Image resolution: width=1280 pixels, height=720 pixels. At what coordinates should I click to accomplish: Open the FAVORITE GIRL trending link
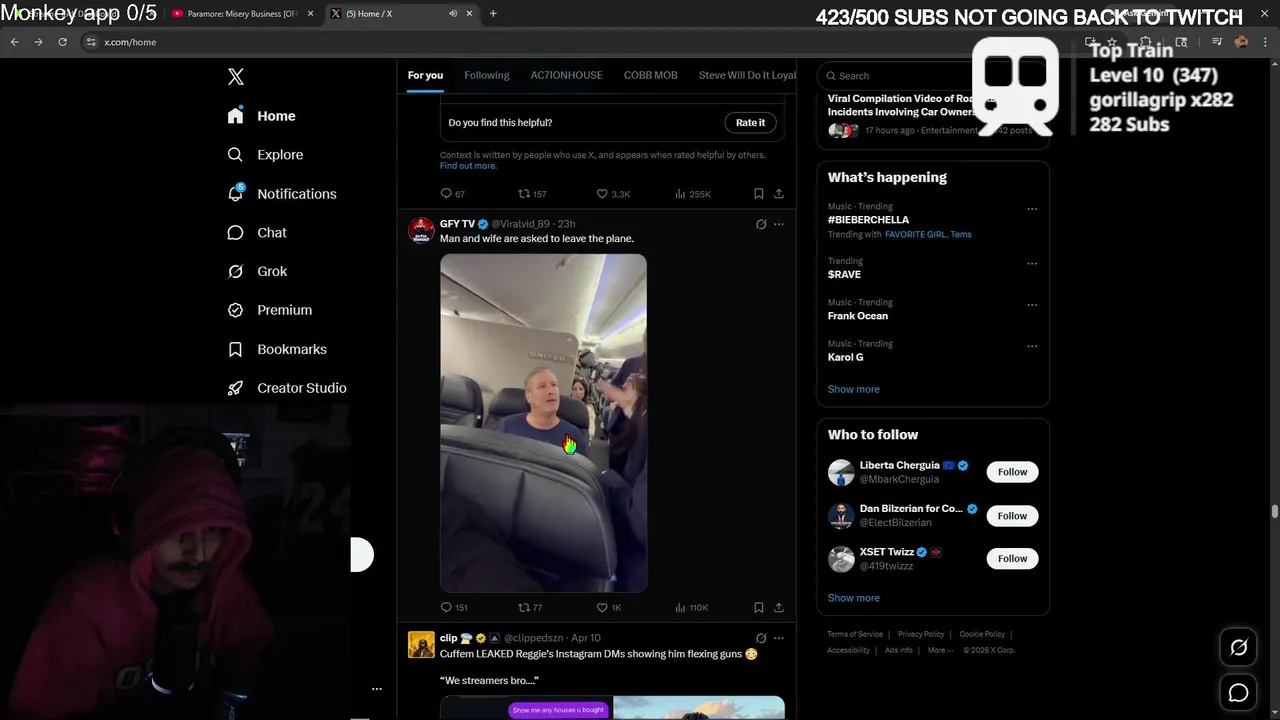914,234
